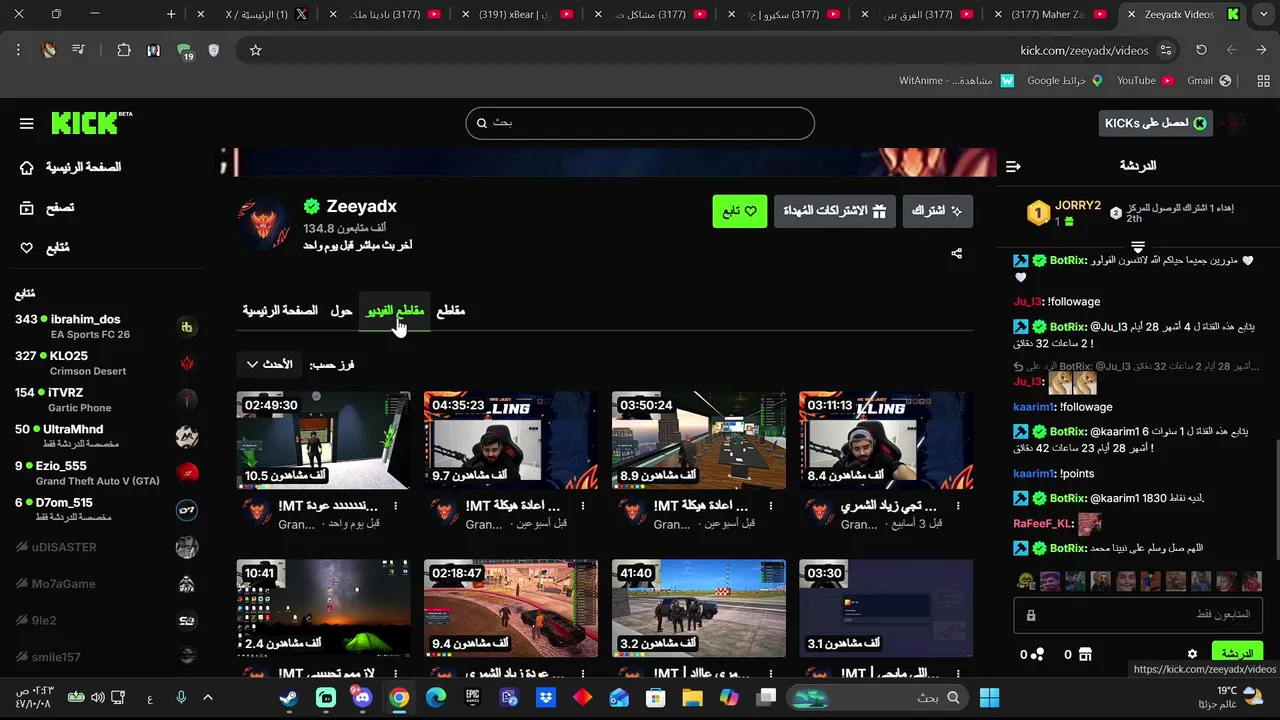This screenshot has width=1280, height=720.
Task: Open the WitAnime bookmark
Action: [956, 80]
